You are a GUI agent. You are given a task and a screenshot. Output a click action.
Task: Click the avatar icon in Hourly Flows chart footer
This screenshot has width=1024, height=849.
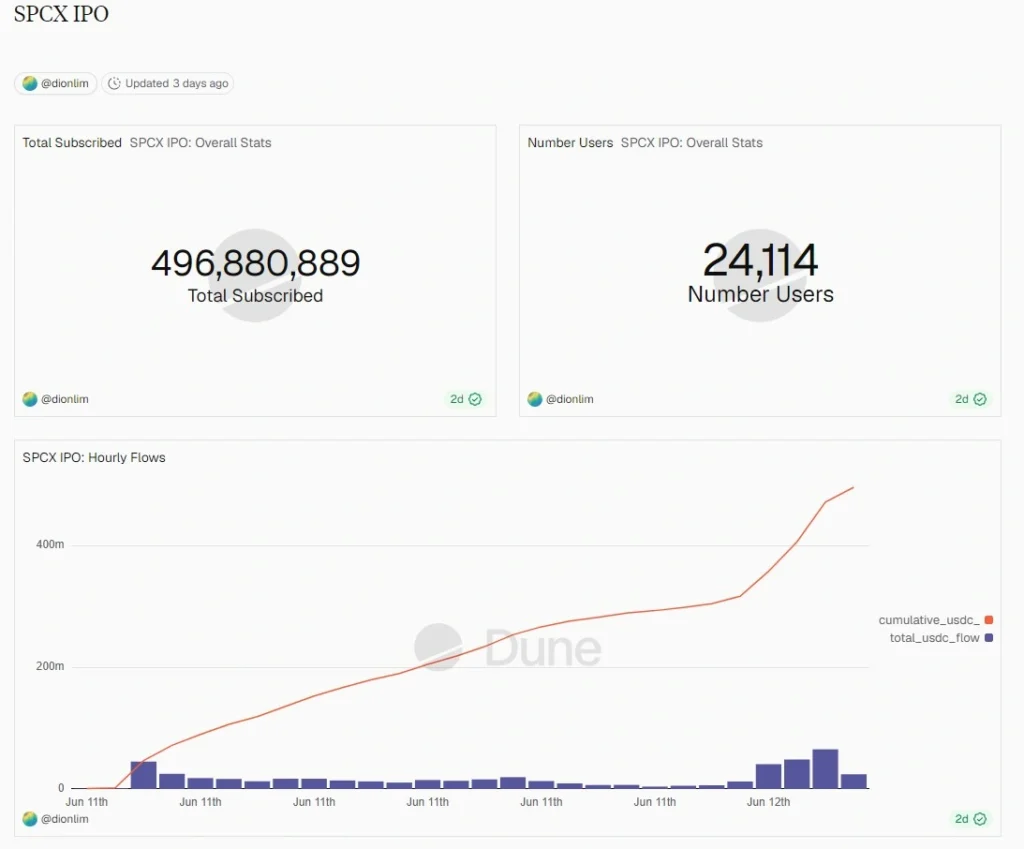pos(29,819)
